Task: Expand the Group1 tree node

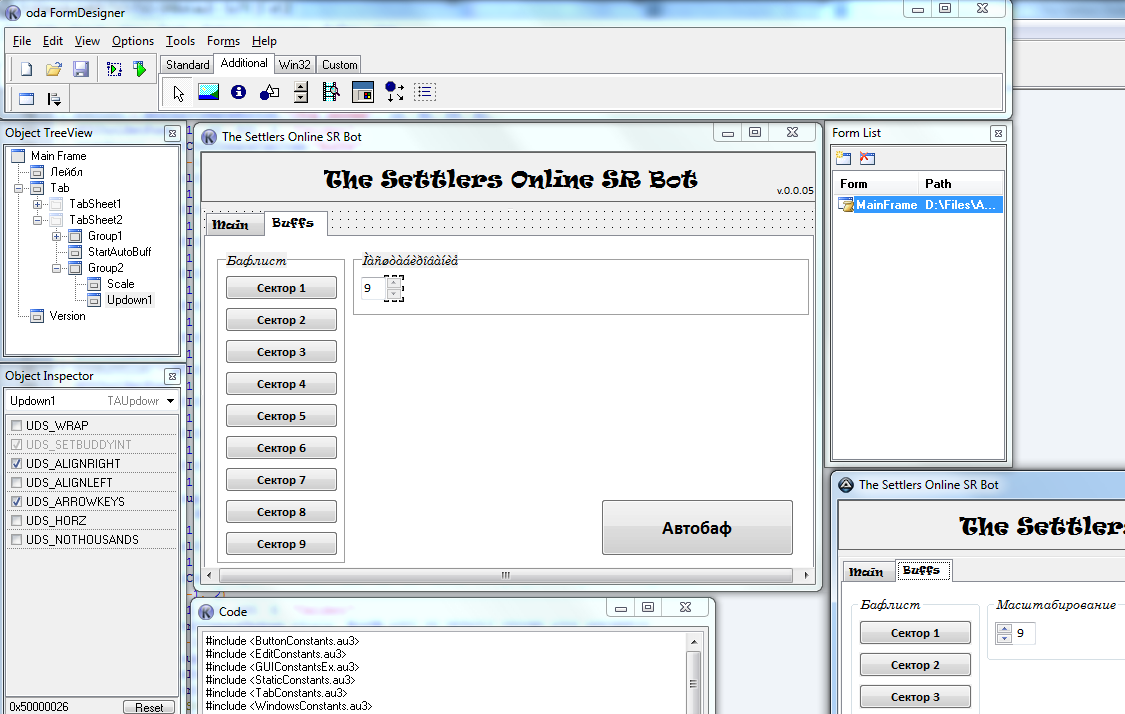Action: coord(56,236)
